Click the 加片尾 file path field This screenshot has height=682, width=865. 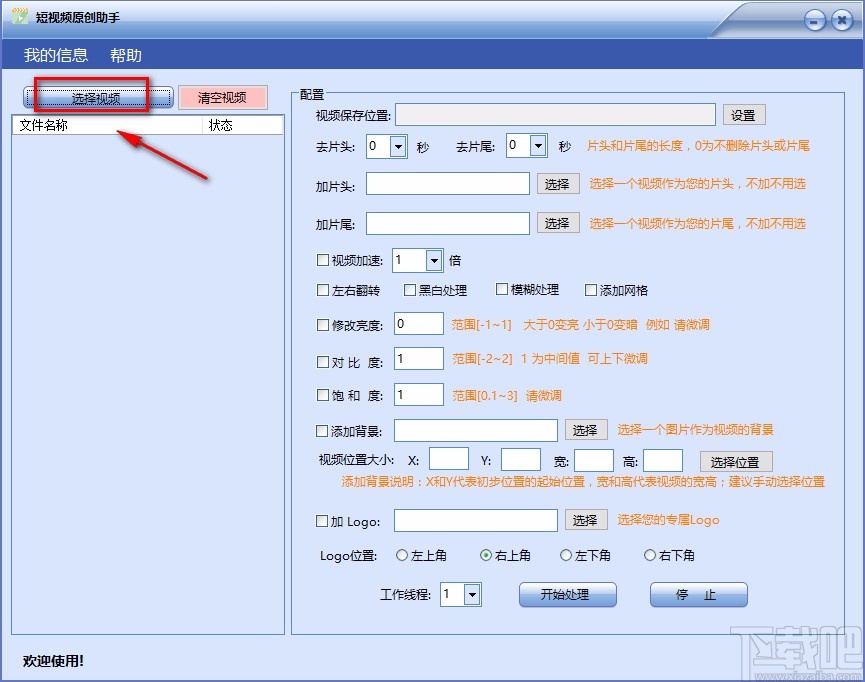[x=447, y=223]
